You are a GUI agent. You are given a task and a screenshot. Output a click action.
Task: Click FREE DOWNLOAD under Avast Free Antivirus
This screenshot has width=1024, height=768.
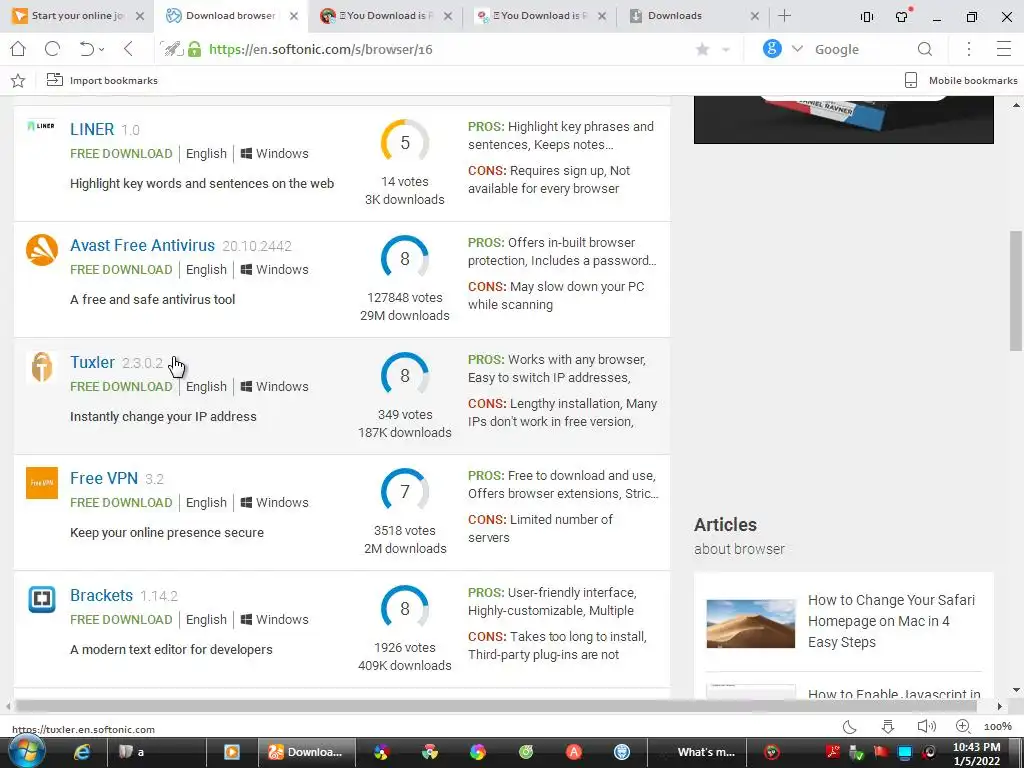click(121, 270)
